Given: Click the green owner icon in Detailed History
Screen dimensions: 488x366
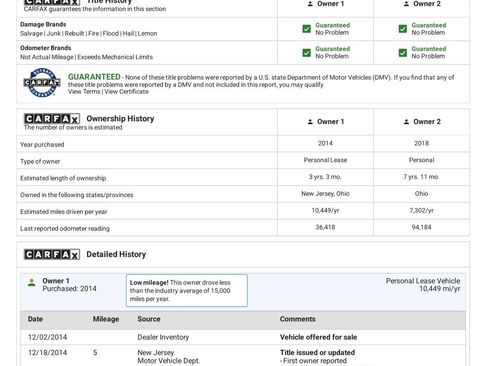Looking at the screenshot, I should tap(32, 282).
